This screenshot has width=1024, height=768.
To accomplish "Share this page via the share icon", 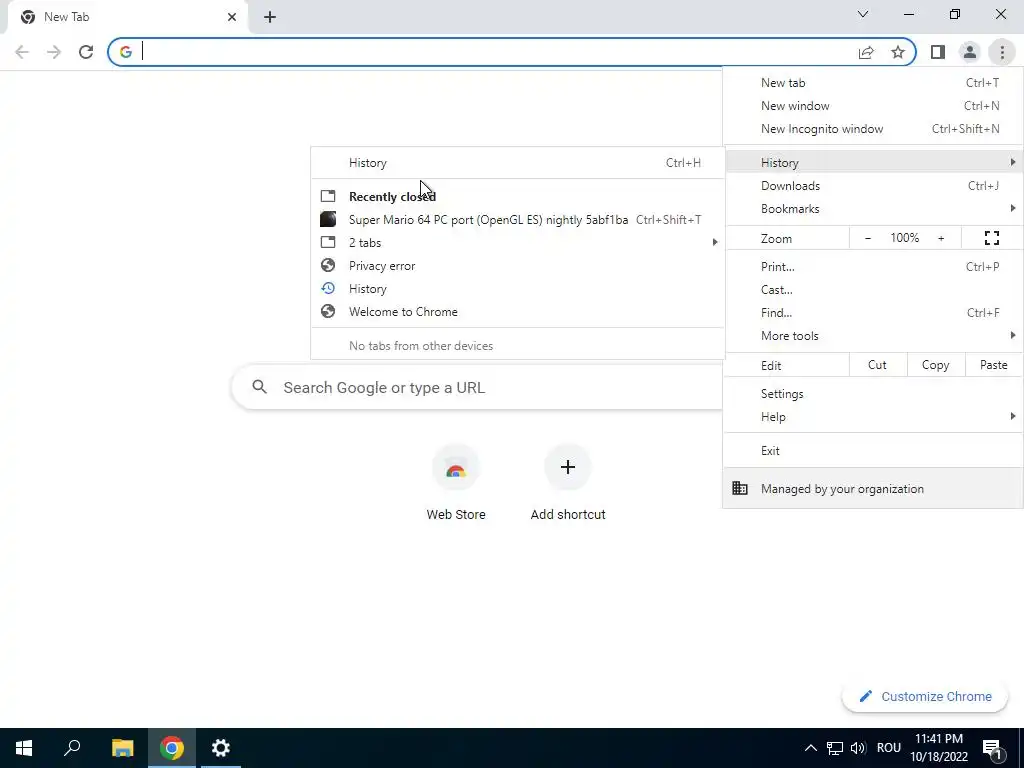I will [x=866, y=52].
